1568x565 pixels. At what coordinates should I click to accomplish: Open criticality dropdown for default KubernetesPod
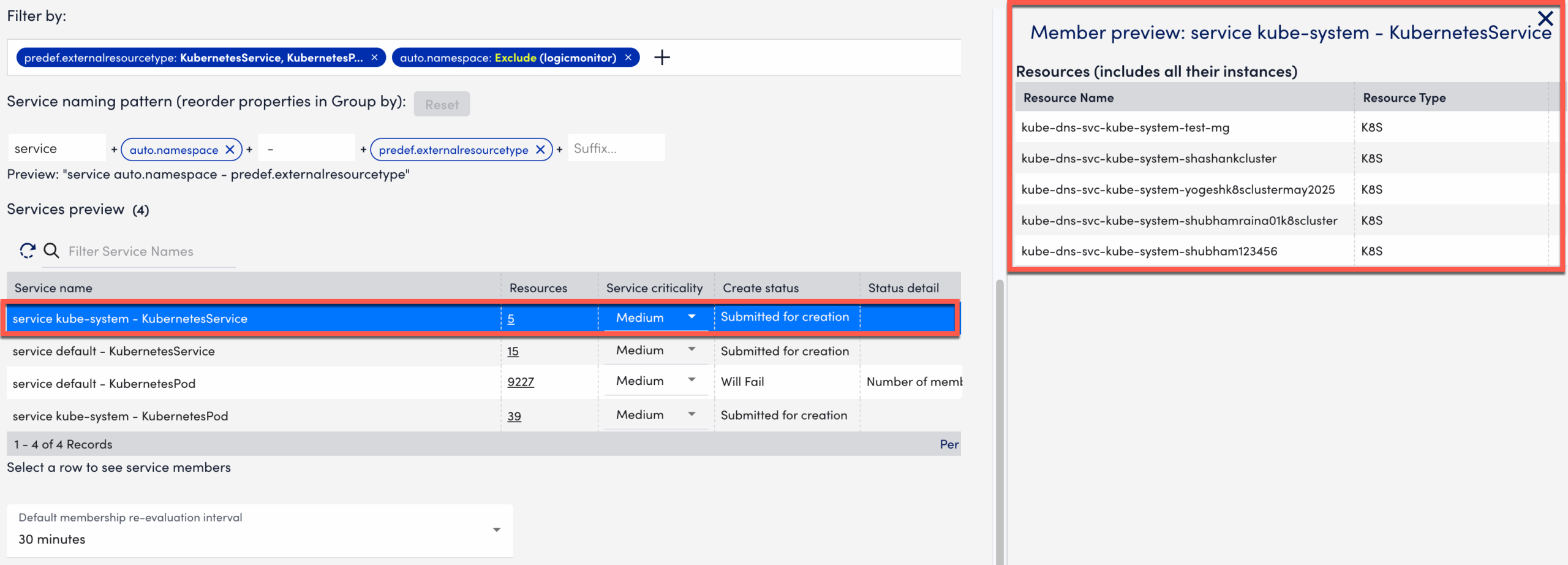tap(655, 381)
